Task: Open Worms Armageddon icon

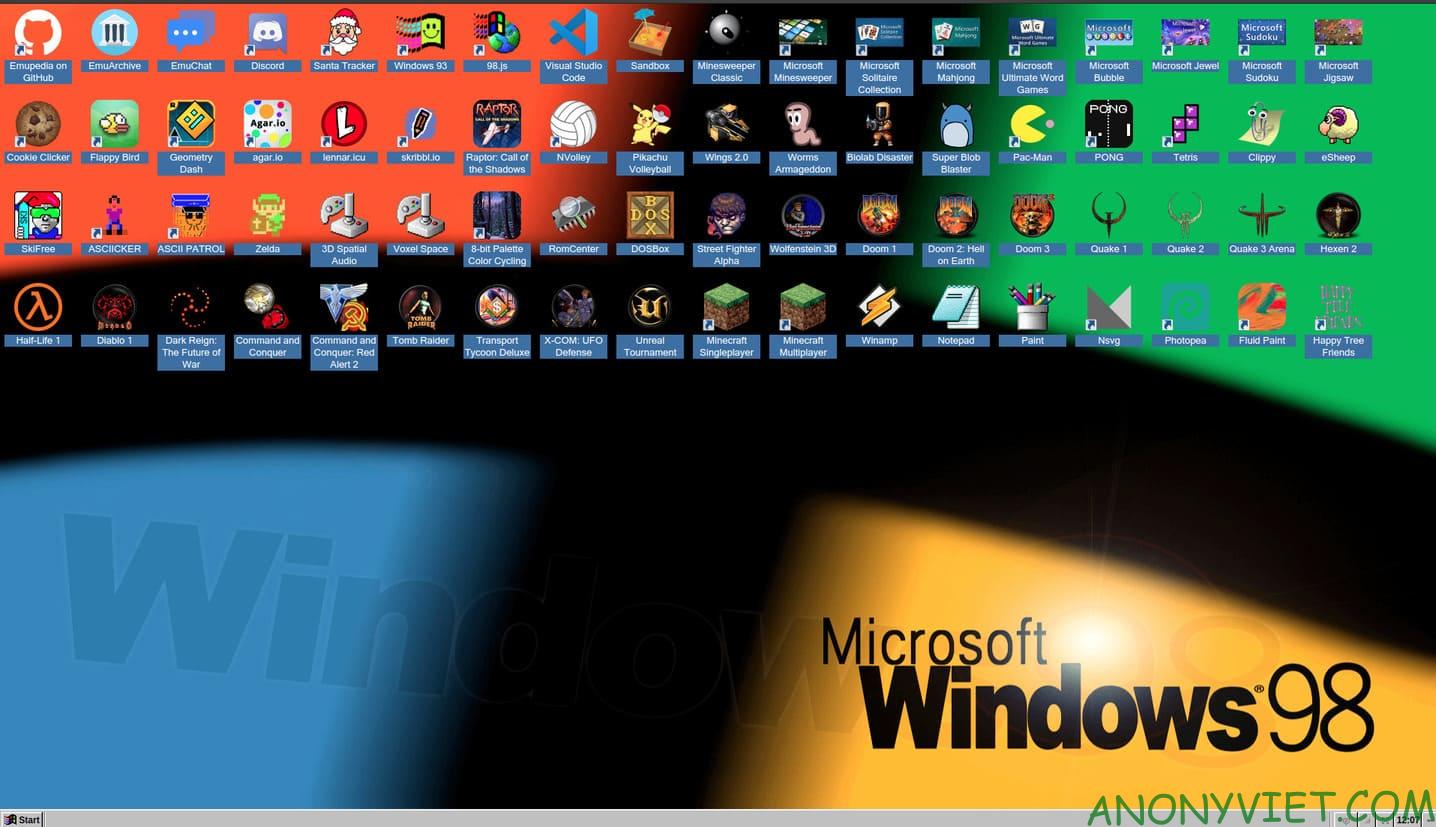Action: 803,124
